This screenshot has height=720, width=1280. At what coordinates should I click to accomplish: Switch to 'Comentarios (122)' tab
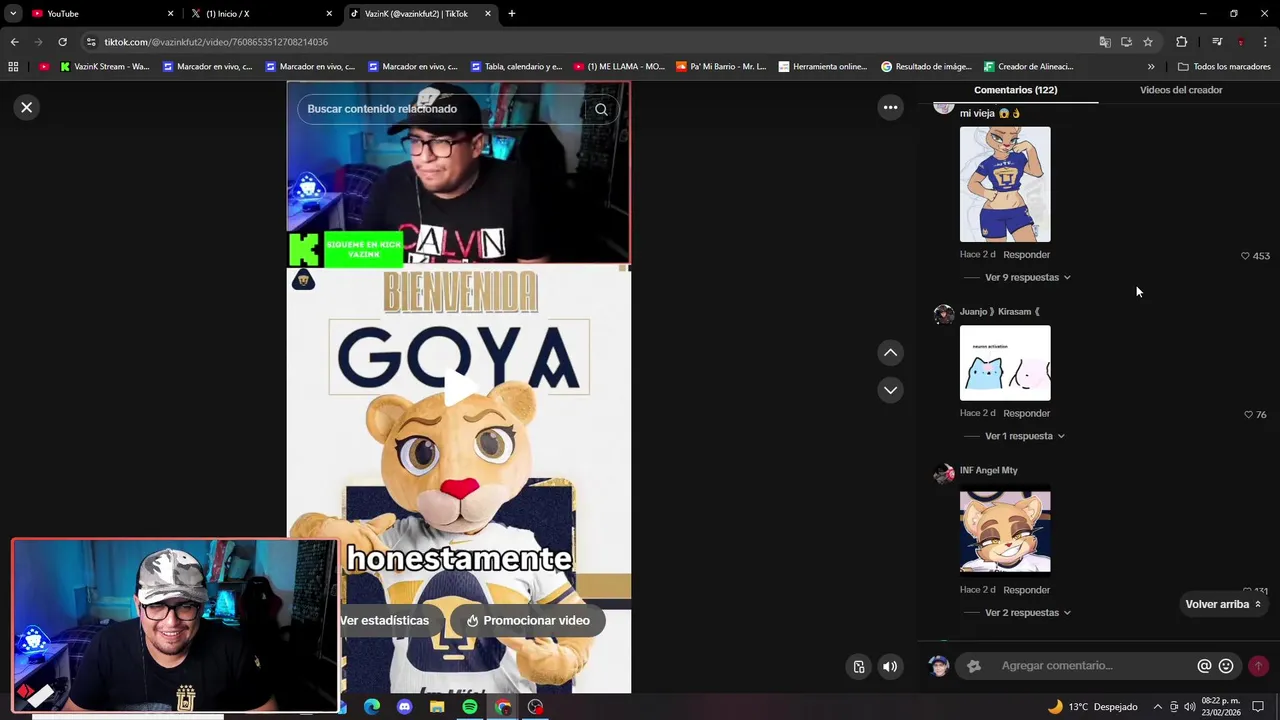pos(1015,90)
